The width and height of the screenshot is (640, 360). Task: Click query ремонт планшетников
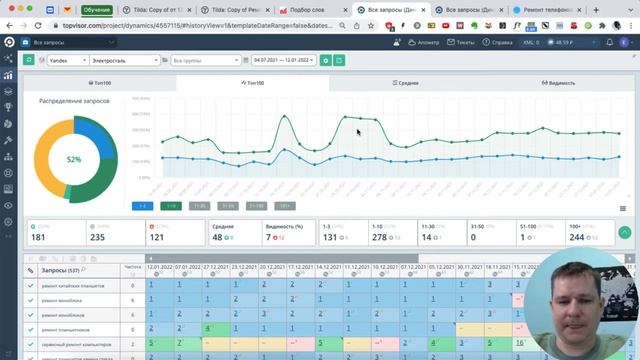coord(65,330)
